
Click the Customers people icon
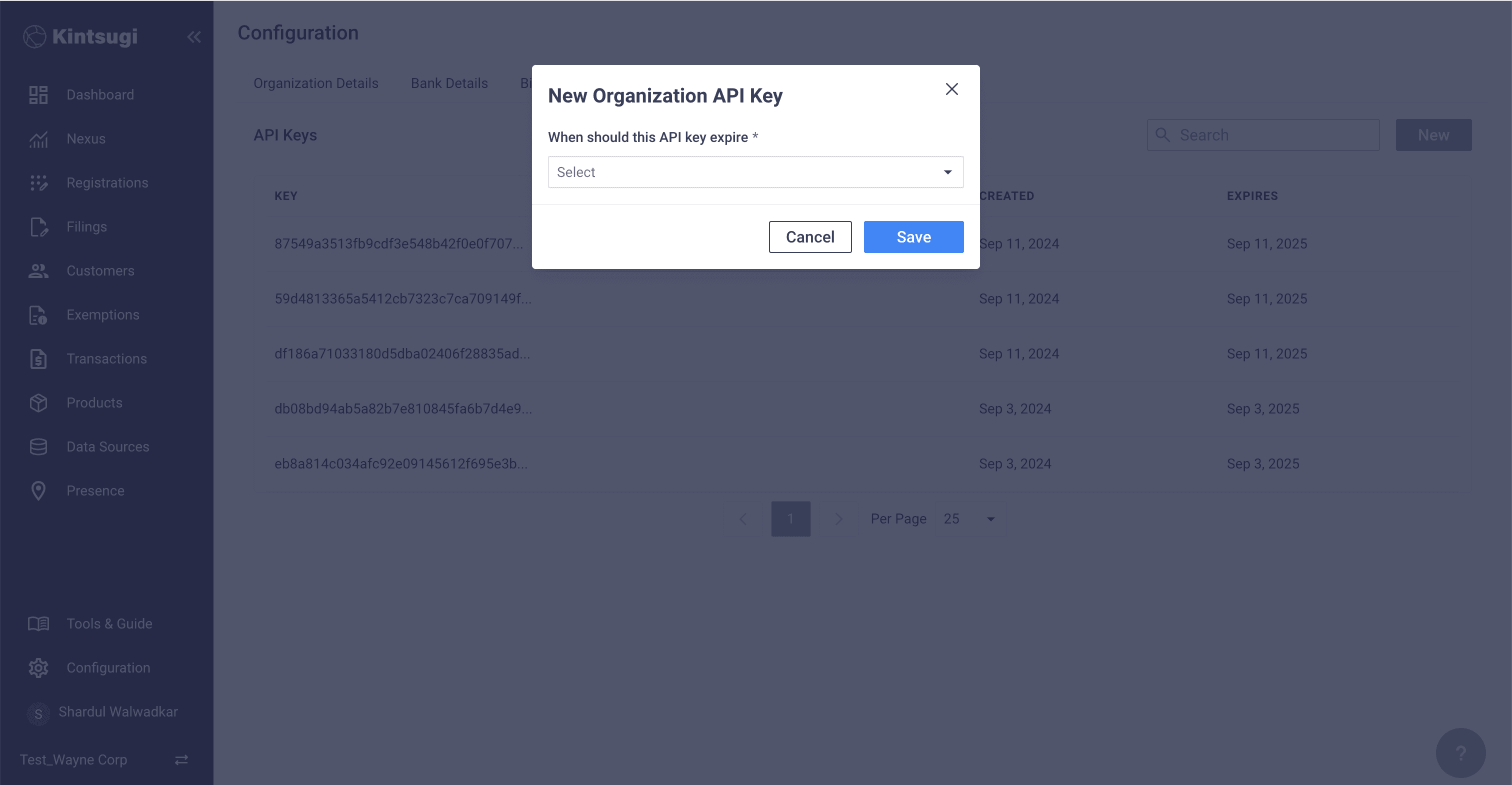tap(38, 270)
